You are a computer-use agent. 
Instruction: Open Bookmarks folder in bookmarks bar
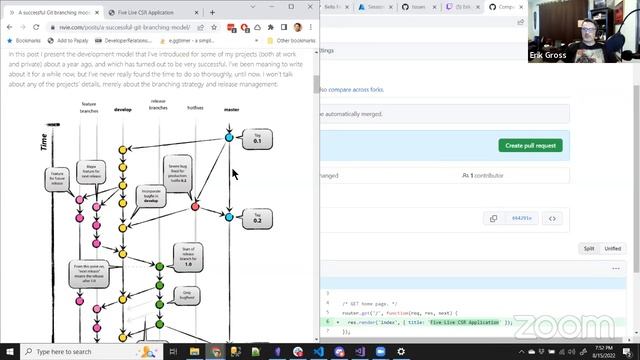[24, 41]
